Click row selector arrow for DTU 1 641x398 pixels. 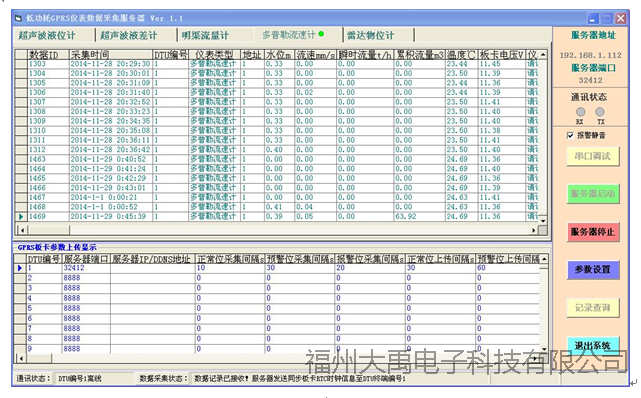pyautogui.click(x=20, y=268)
